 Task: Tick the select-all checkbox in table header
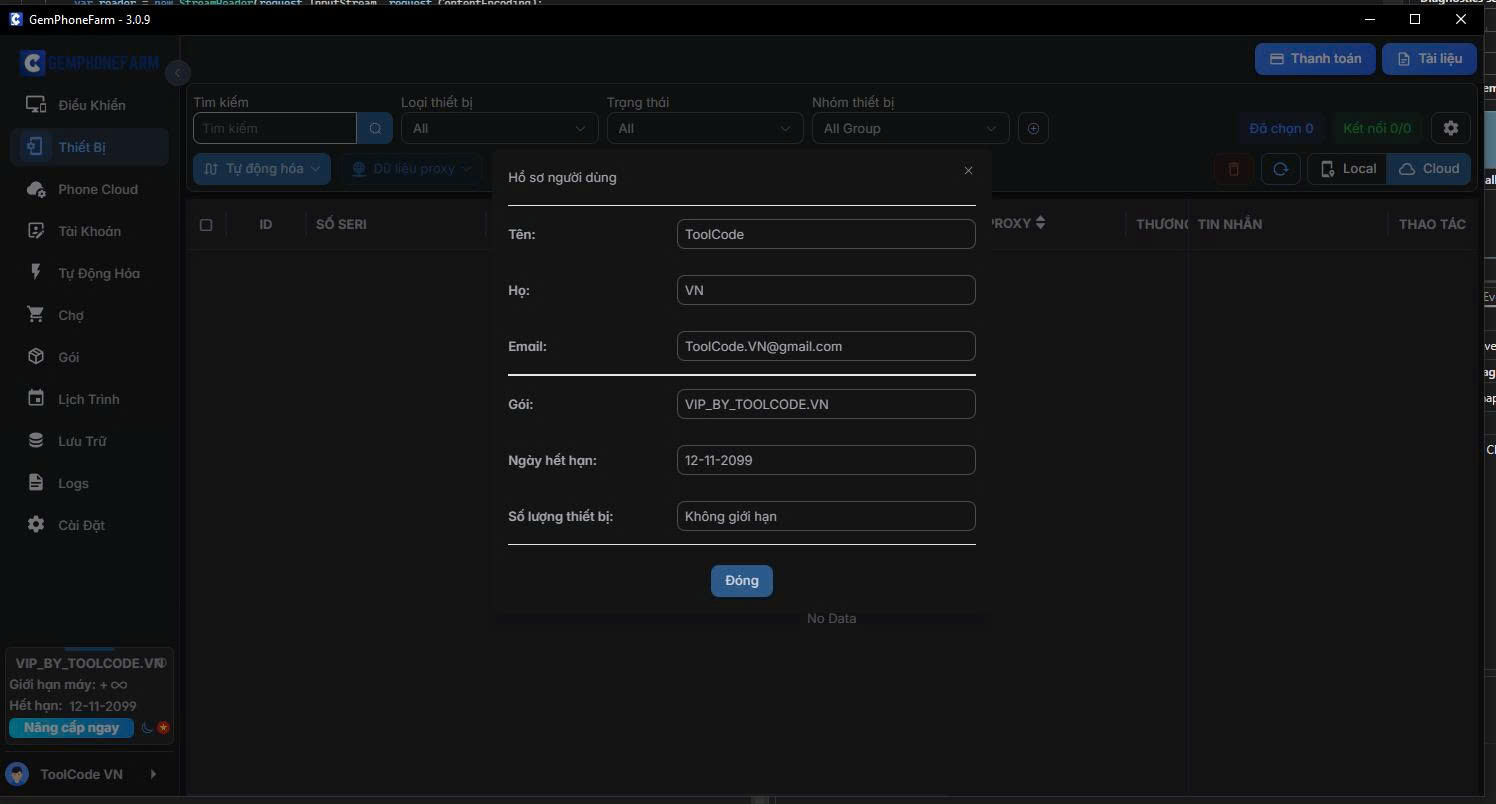click(x=206, y=225)
